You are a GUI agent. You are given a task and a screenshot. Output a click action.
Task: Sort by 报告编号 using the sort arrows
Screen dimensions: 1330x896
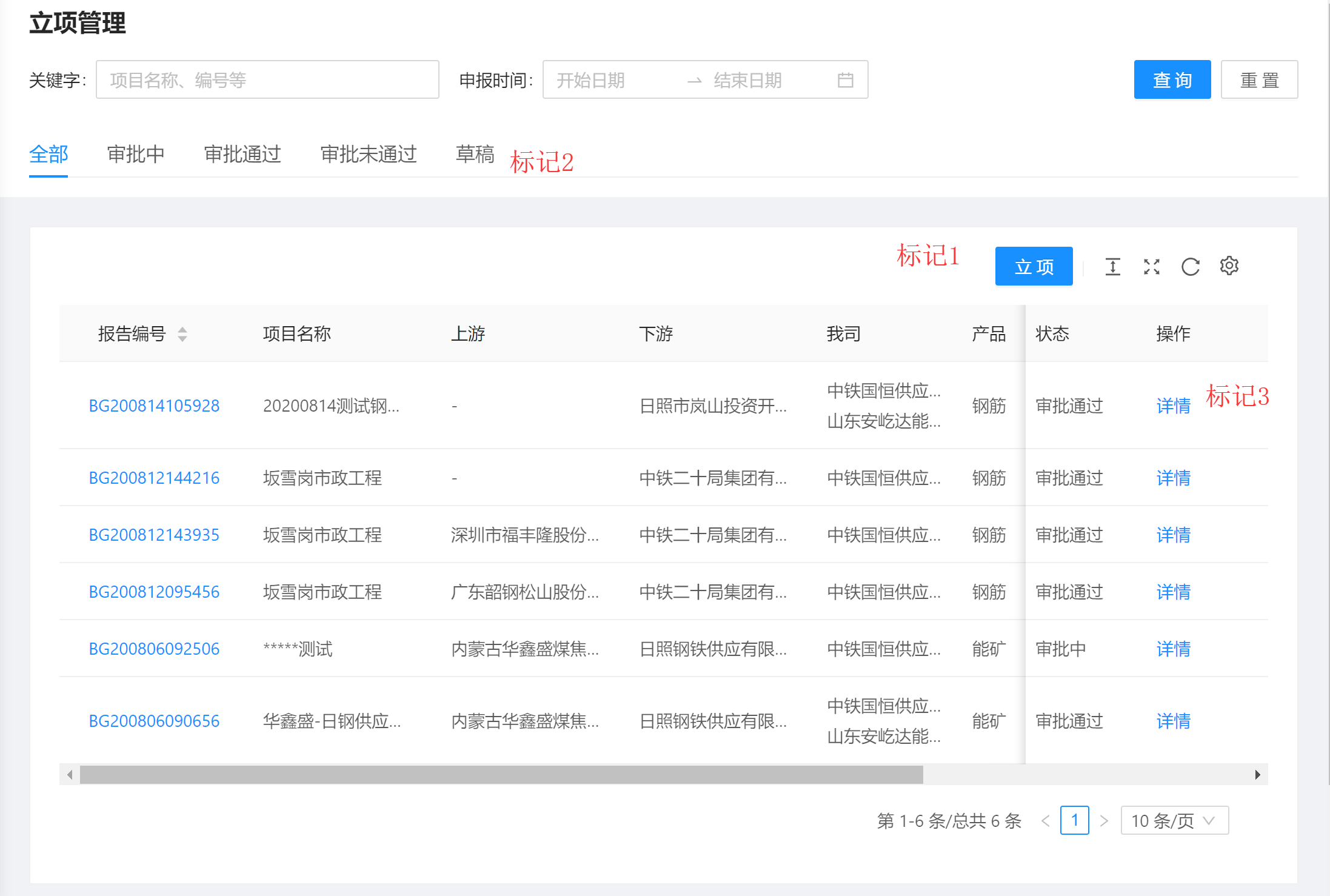click(182, 334)
